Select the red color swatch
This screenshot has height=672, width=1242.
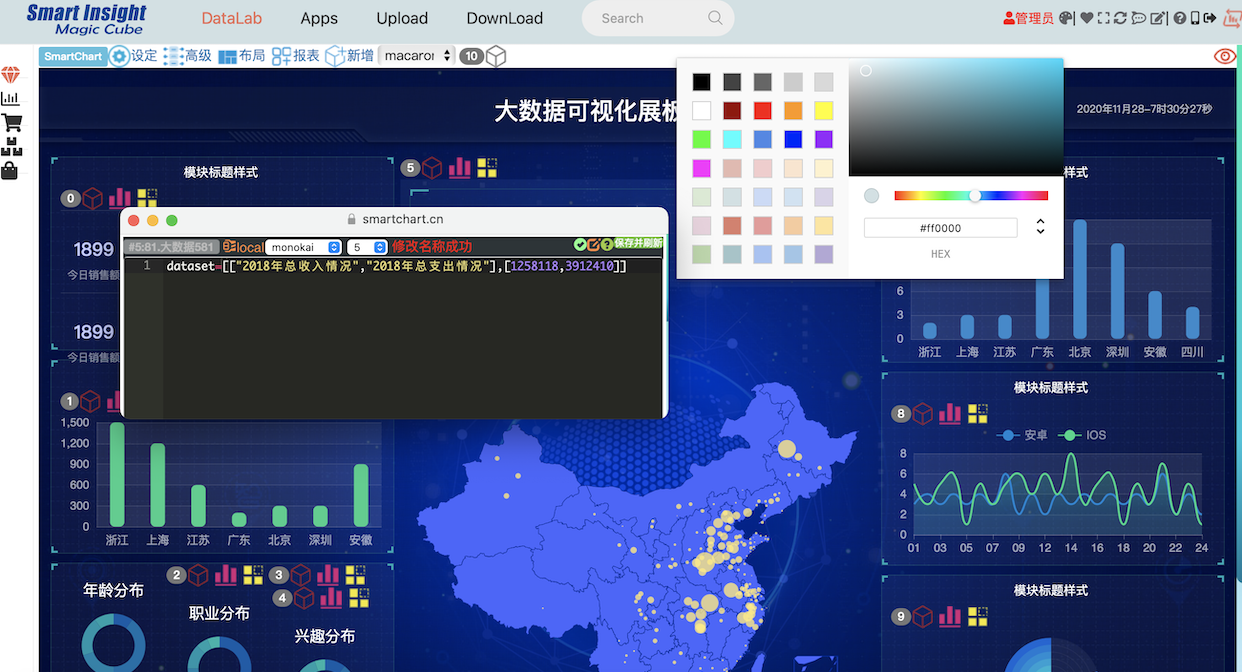(x=762, y=111)
